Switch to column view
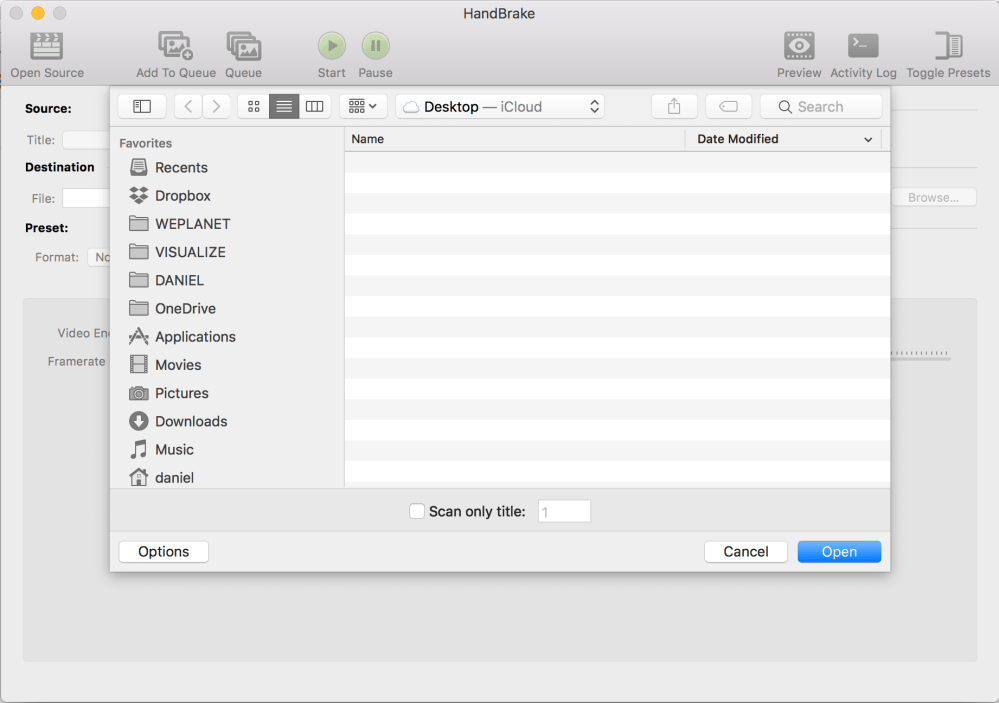Image resolution: width=999 pixels, height=703 pixels. (315, 106)
